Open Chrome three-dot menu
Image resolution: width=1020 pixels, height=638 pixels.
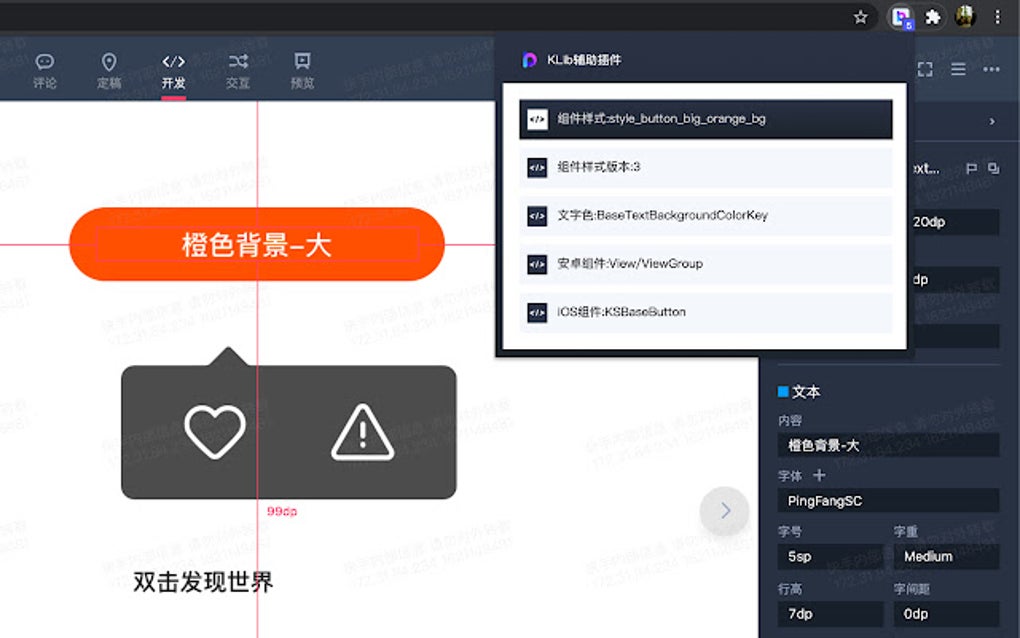pyautogui.click(x=997, y=17)
